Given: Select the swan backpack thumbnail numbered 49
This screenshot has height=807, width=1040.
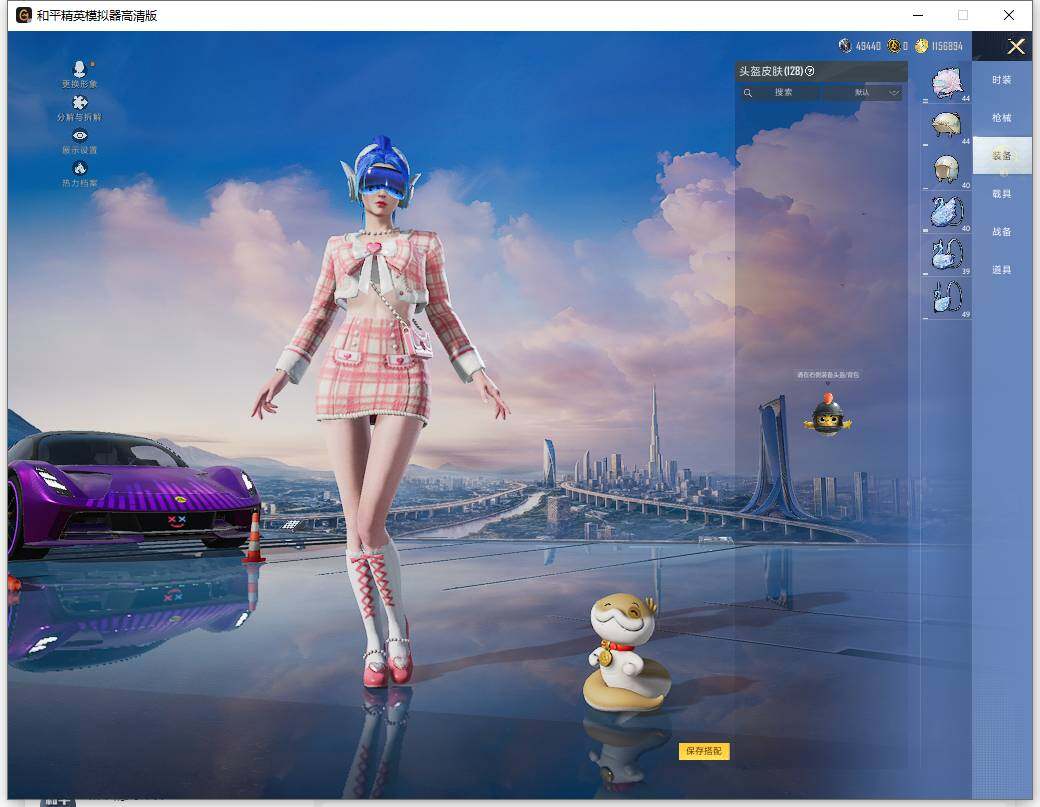Looking at the screenshot, I should click(946, 298).
